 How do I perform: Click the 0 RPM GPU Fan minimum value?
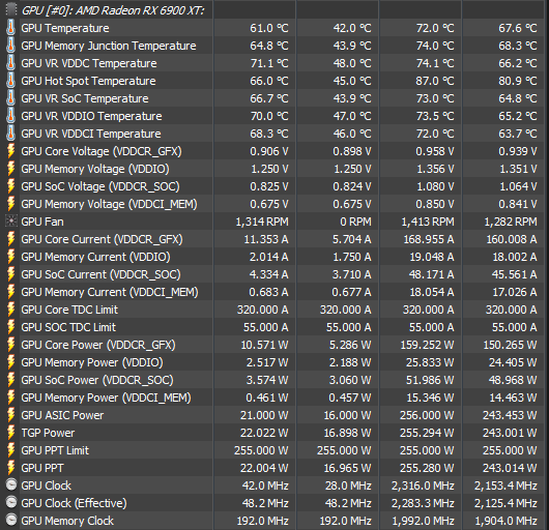point(356,222)
